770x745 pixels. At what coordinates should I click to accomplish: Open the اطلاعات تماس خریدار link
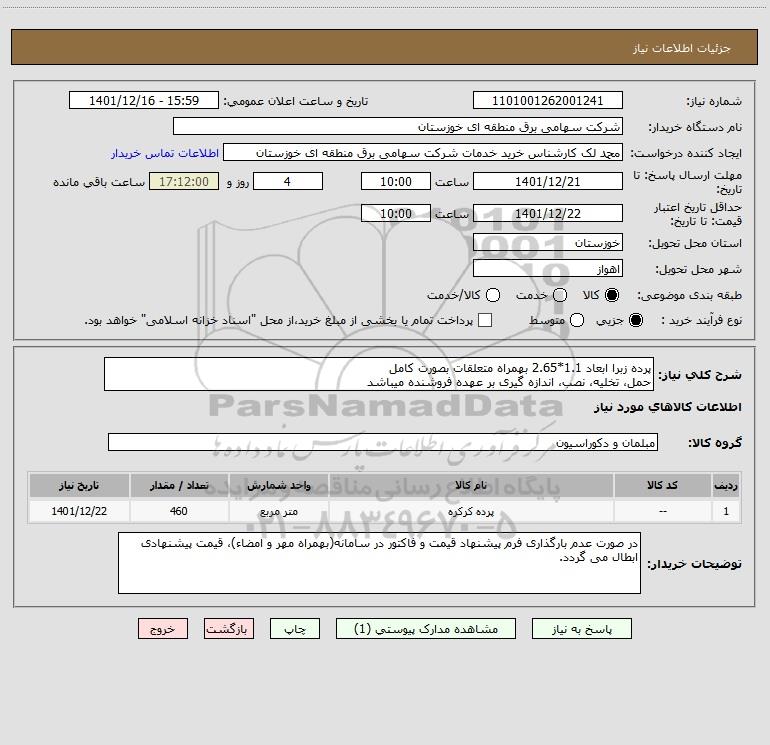click(x=165, y=153)
